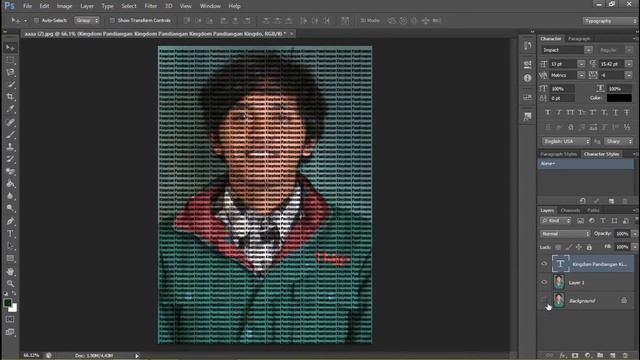
Task: Open the font style Regular dropdown
Action: (629, 50)
